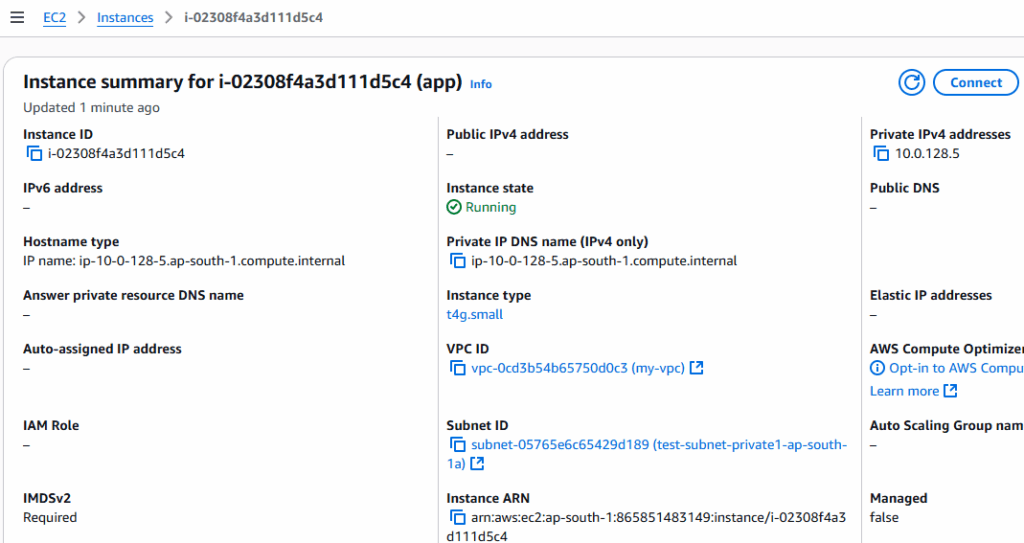This screenshot has width=1024, height=543.
Task: Open the hamburger navigation menu
Action: point(18,18)
